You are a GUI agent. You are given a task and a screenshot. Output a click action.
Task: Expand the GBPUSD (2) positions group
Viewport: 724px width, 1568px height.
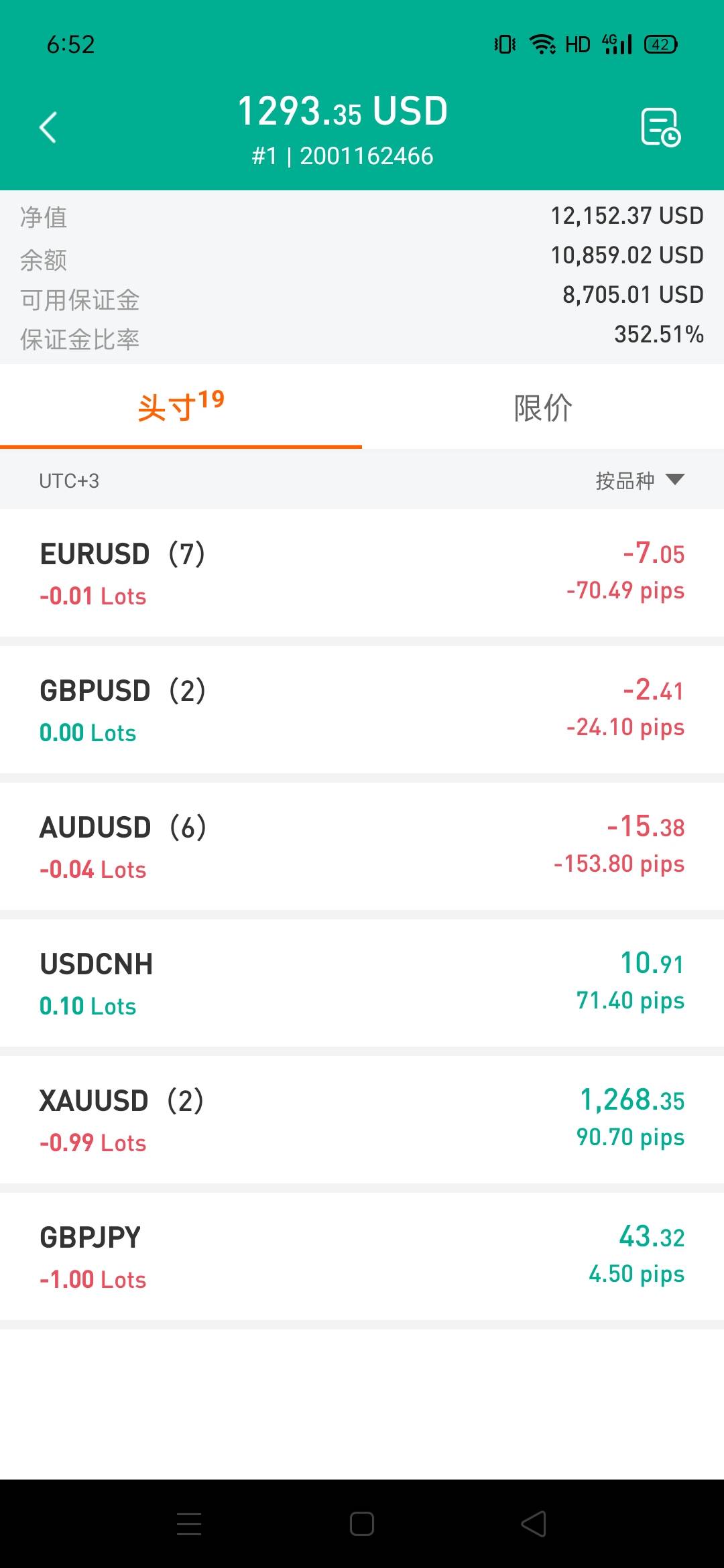[362, 710]
